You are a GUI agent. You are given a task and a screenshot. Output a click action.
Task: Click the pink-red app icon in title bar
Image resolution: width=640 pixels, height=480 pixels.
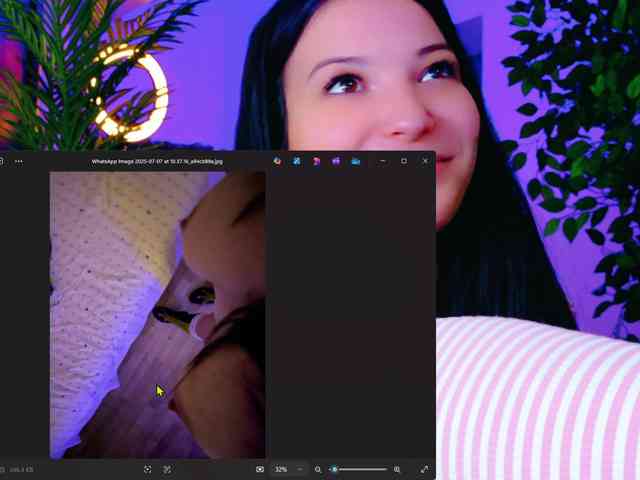pyautogui.click(x=316, y=162)
